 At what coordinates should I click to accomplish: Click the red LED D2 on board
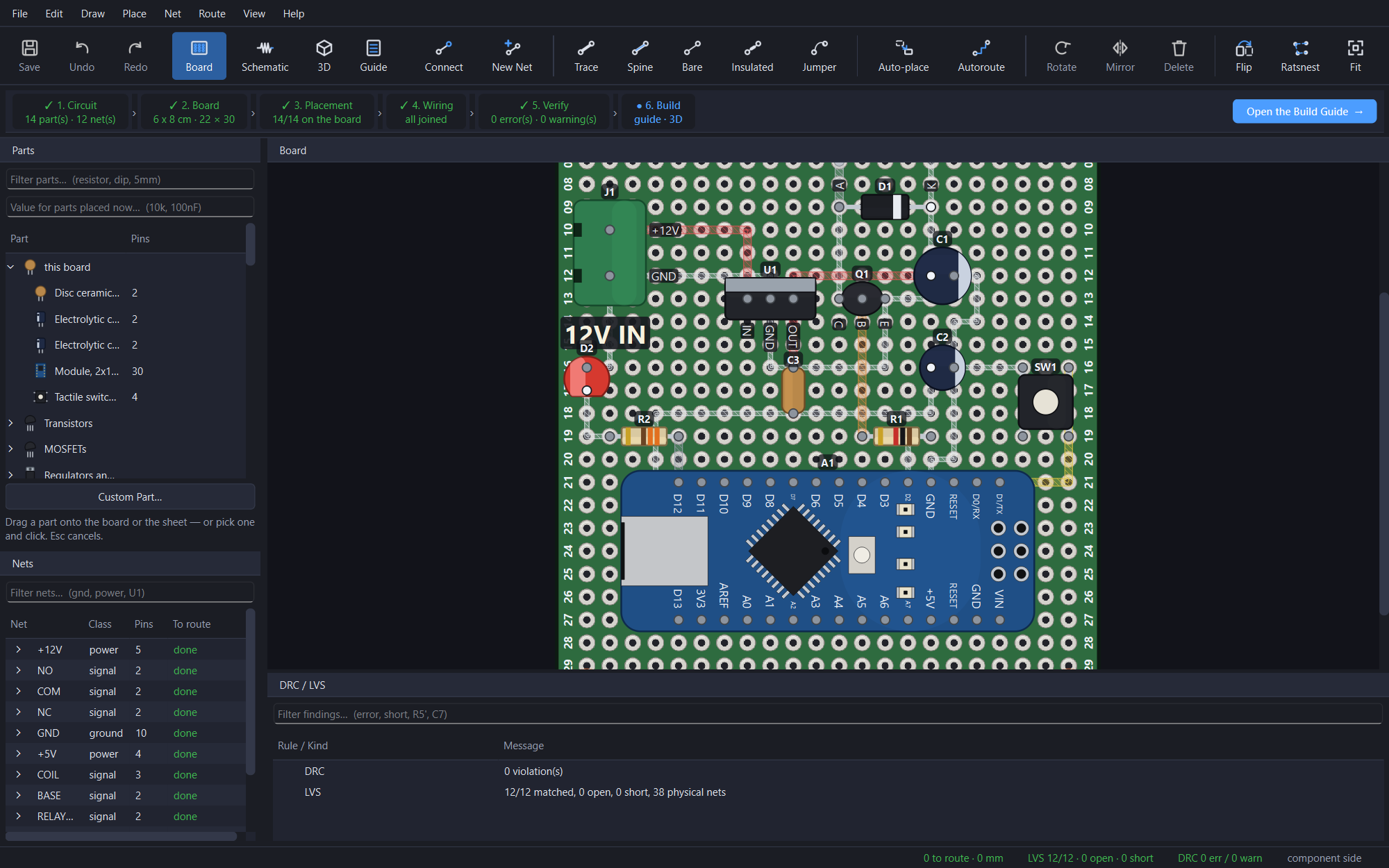coord(587,378)
